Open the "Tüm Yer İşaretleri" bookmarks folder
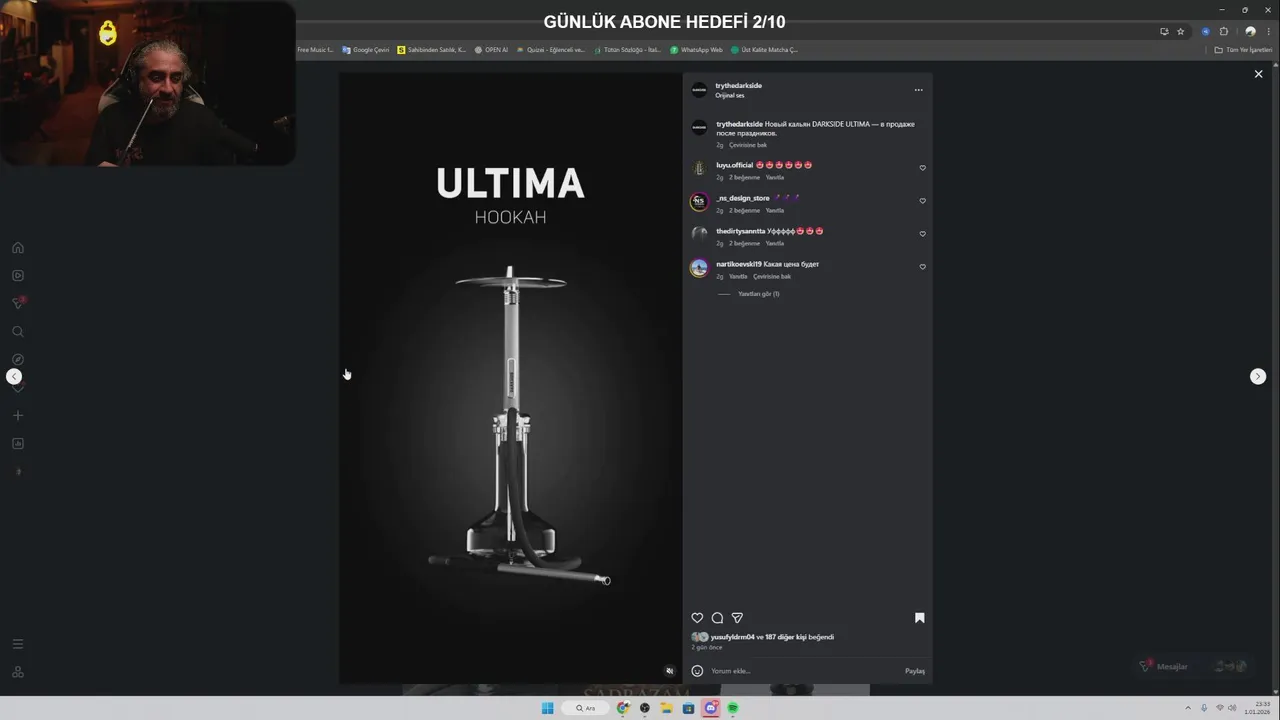1280x720 pixels. point(1243,50)
